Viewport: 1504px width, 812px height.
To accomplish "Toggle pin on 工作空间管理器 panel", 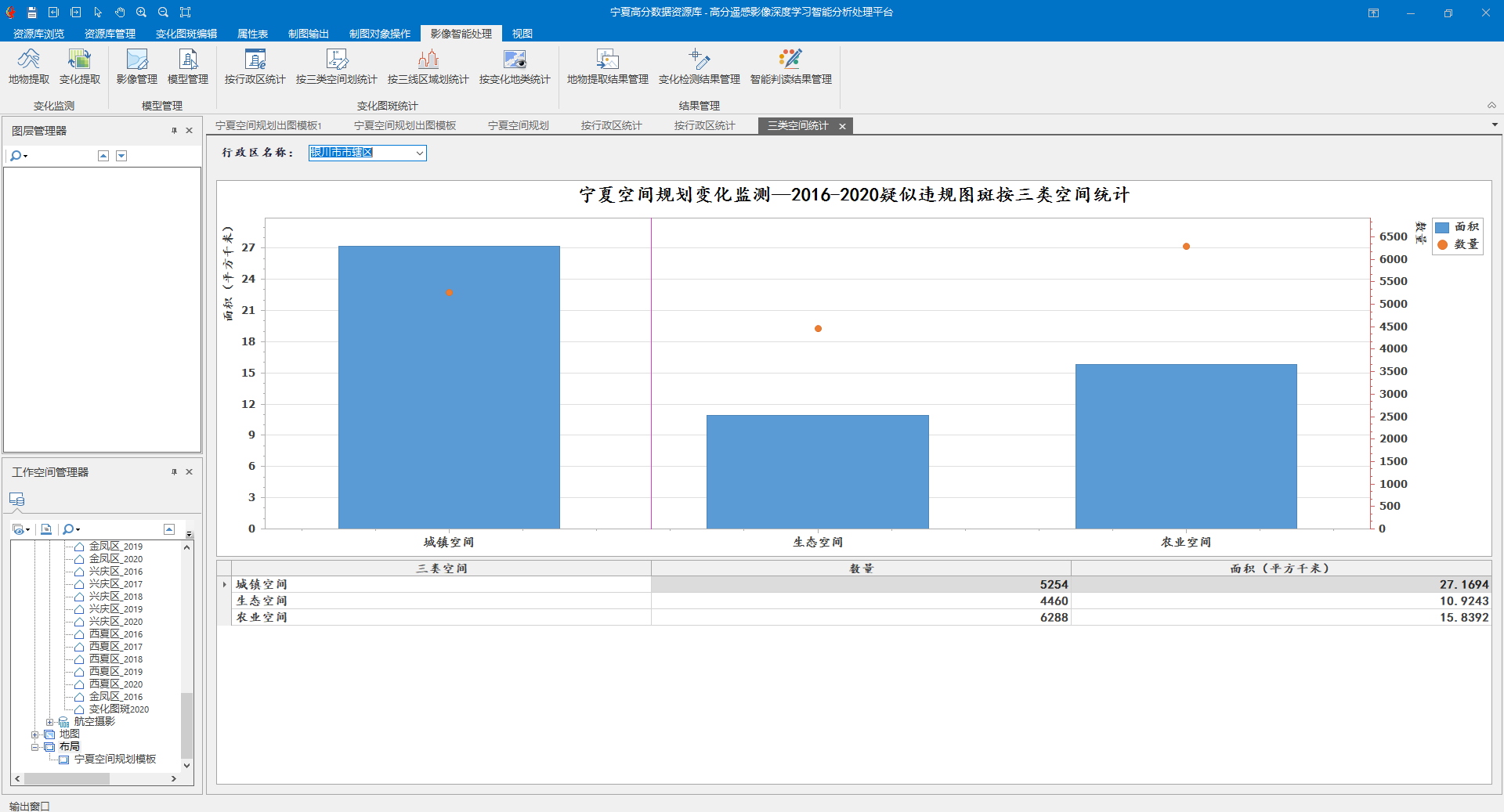I will coord(174,472).
